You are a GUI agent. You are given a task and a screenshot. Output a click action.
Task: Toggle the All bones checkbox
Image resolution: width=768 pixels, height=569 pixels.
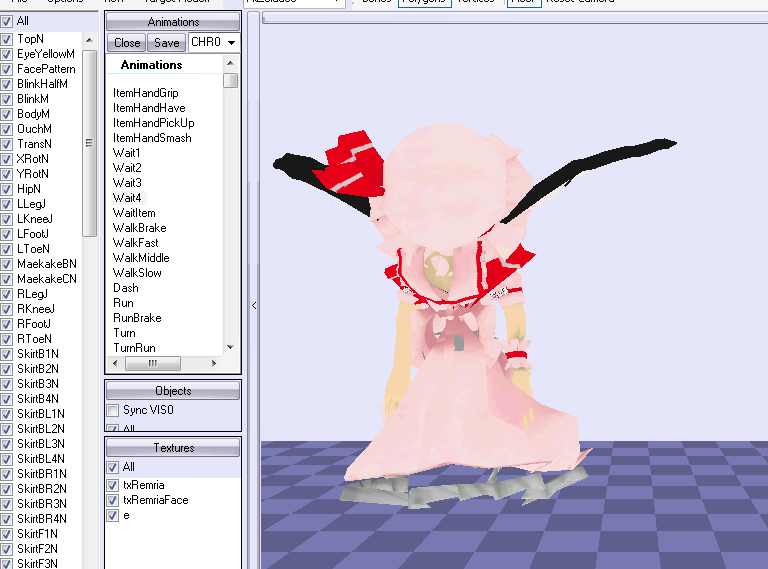[x=6, y=22]
